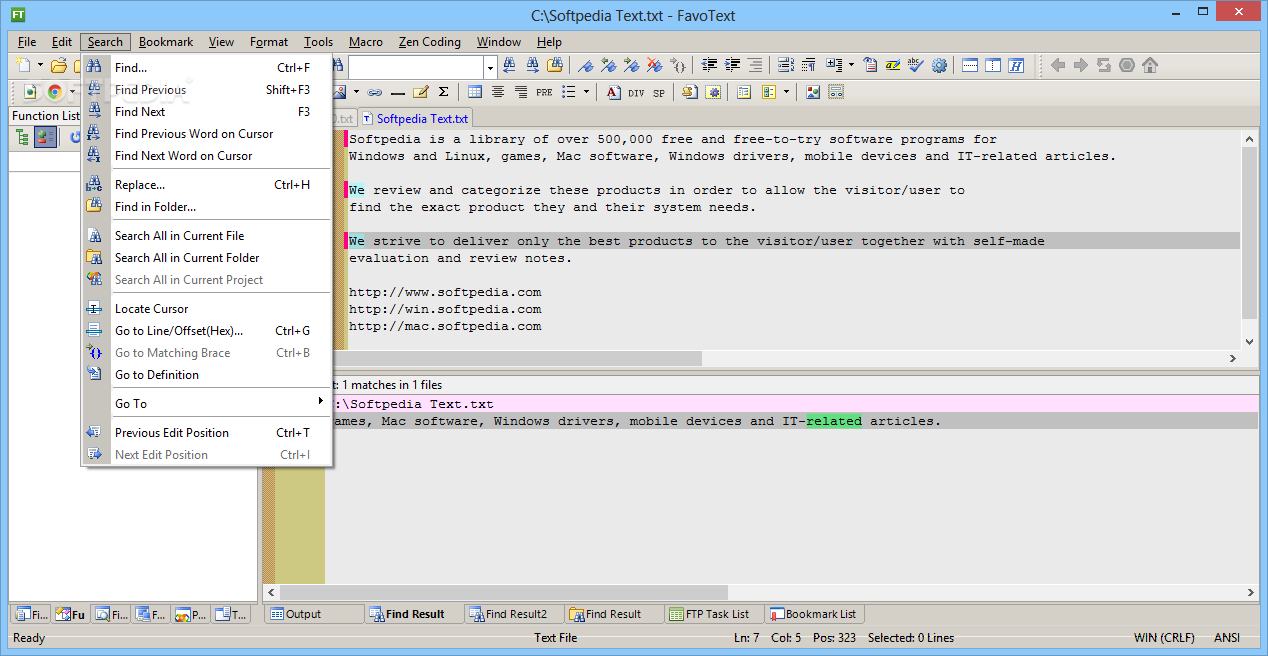This screenshot has width=1268, height=656.
Task: Click the spell check abc icon
Action: (x=915, y=66)
